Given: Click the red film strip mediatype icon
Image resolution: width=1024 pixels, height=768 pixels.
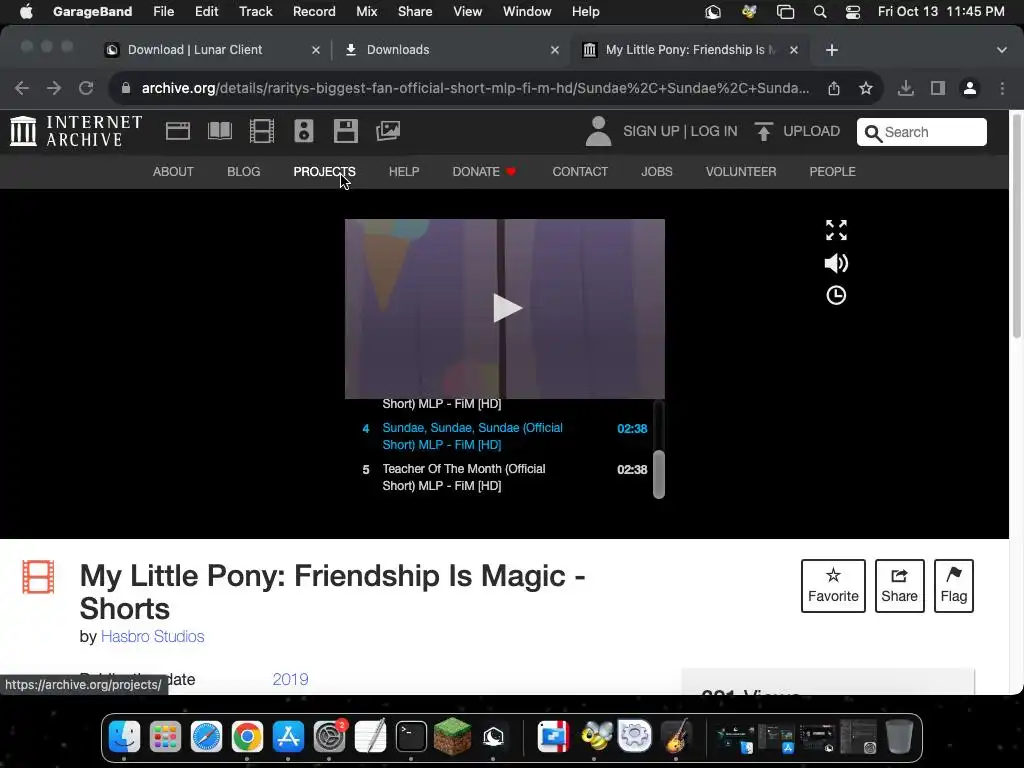Looking at the screenshot, I should coord(38,577).
